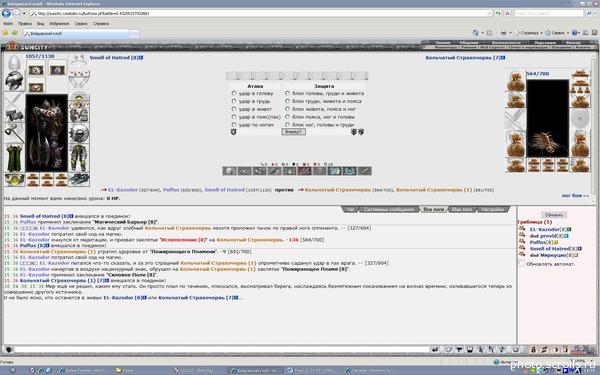The width and height of the screenshot is (600, 375).
Task: Open the 'Сервис' dropdown in the IE command bar
Action: (x=557, y=33)
